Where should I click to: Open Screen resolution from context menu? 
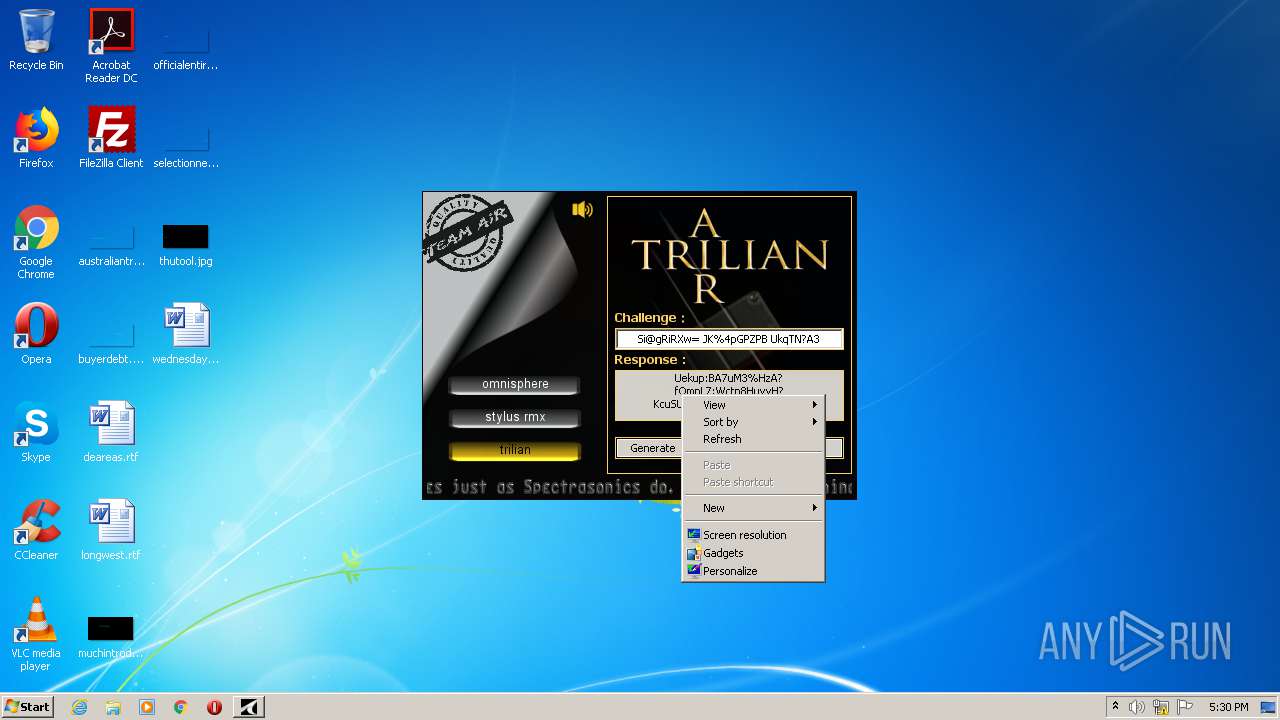pyautogui.click(x=753, y=535)
